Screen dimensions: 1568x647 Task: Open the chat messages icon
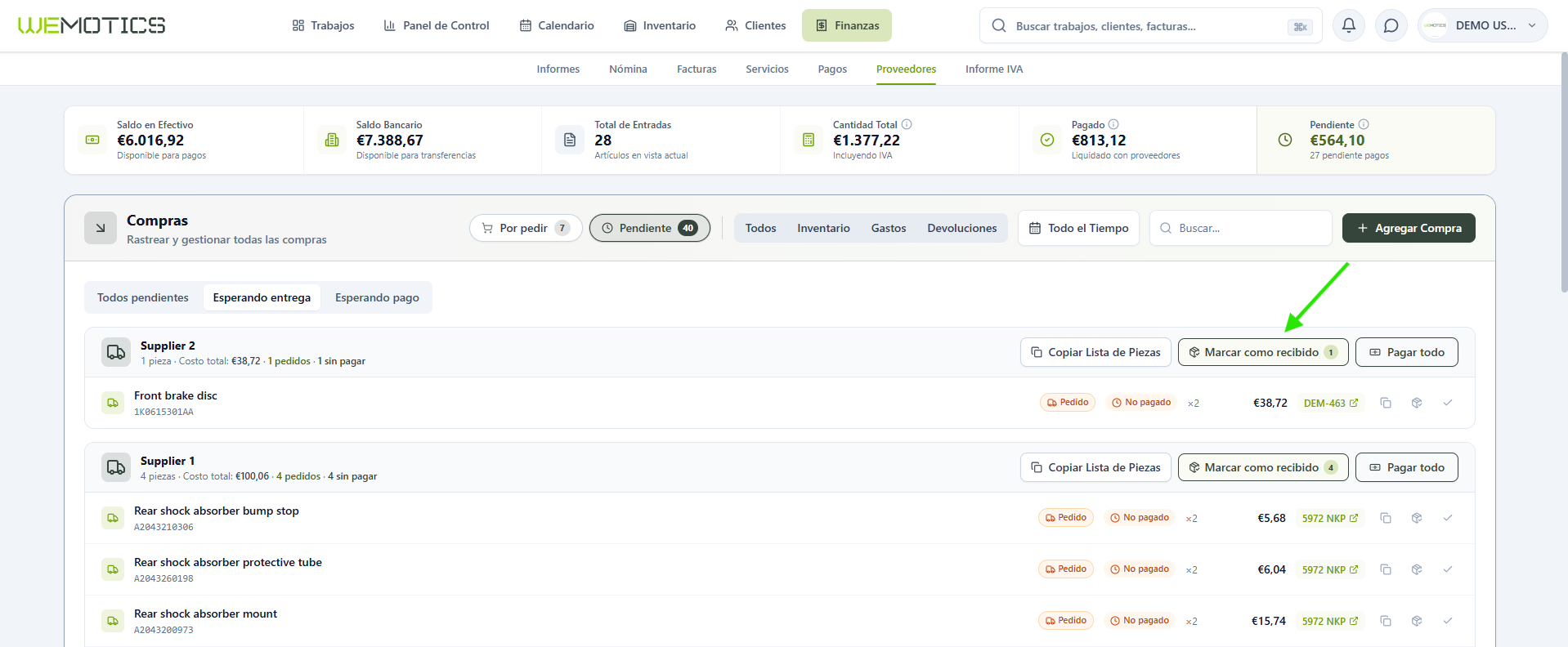[x=1391, y=25]
